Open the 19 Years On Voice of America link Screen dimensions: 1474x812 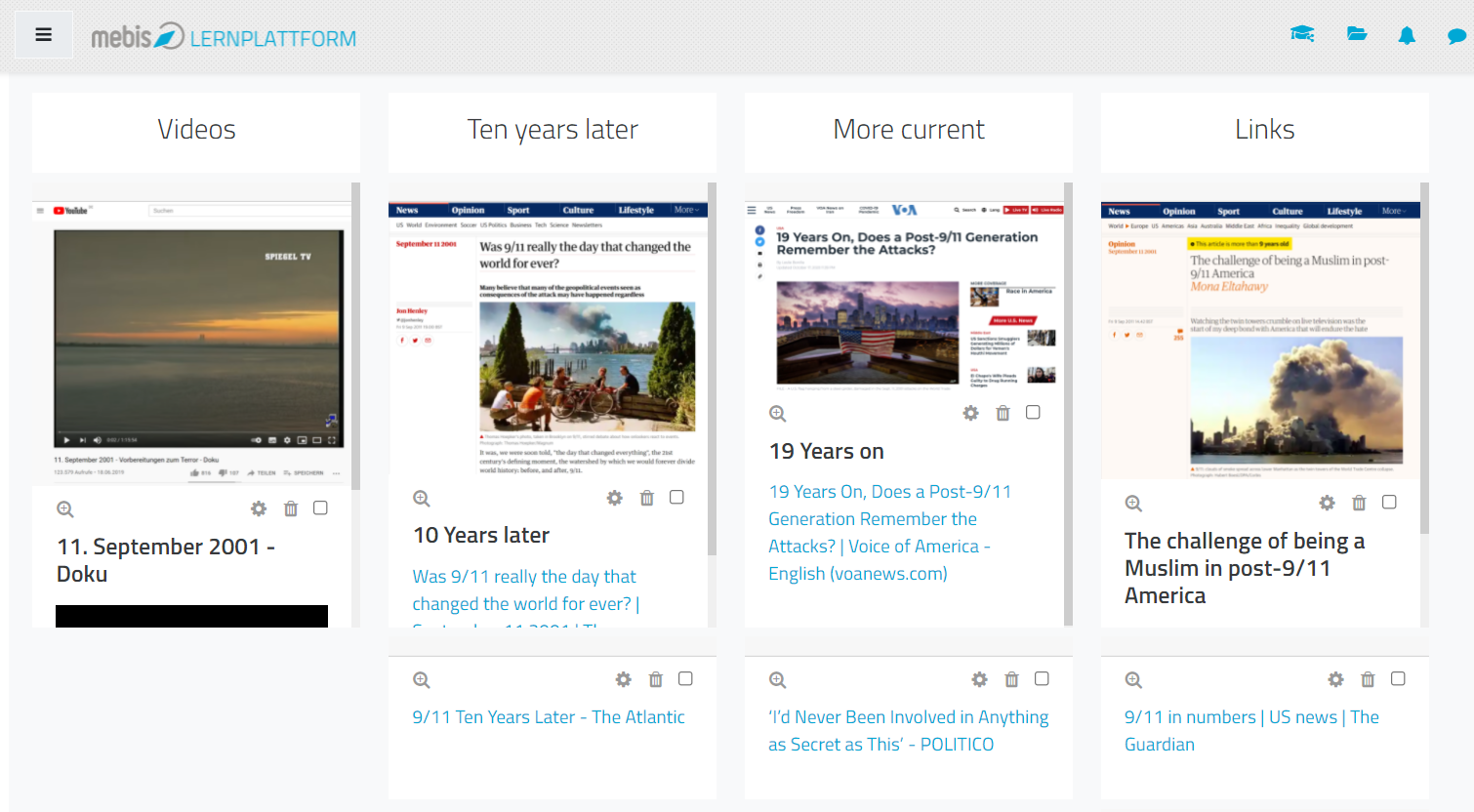pos(888,533)
